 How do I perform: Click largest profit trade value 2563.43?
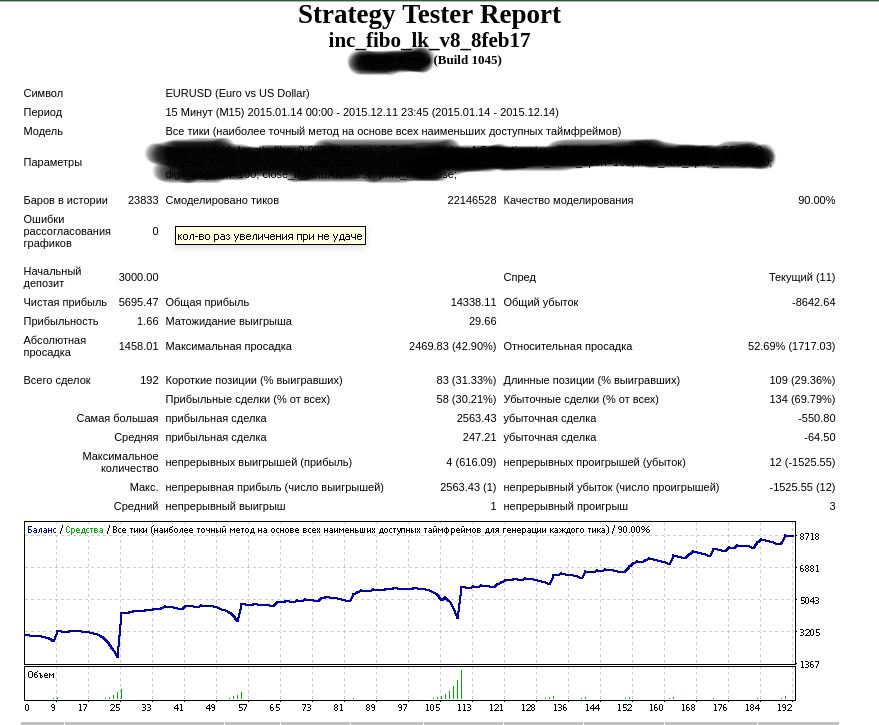coord(476,418)
